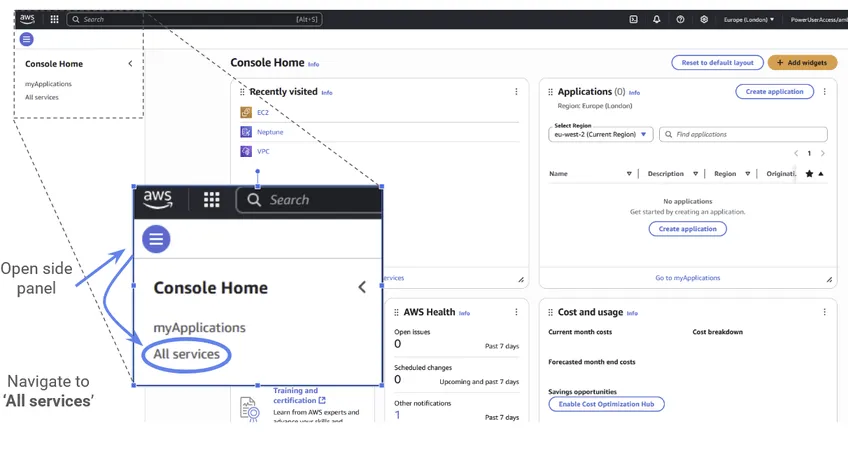Click Console Home heading in the small side panel
848x452 pixels.
[54, 64]
